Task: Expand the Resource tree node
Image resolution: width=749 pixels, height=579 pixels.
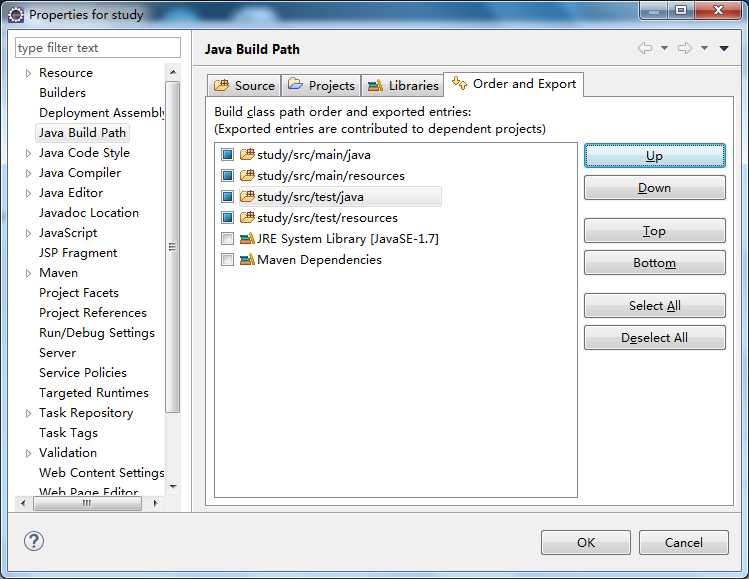Action: [x=28, y=73]
